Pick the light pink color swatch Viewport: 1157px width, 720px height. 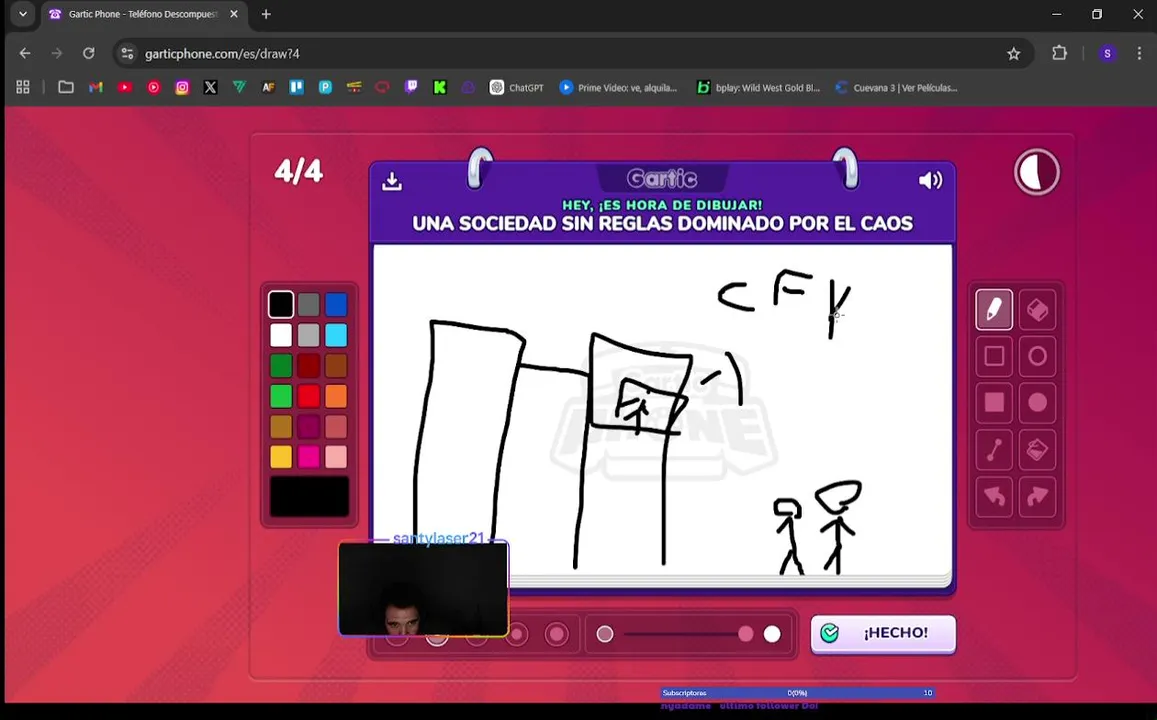336,457
